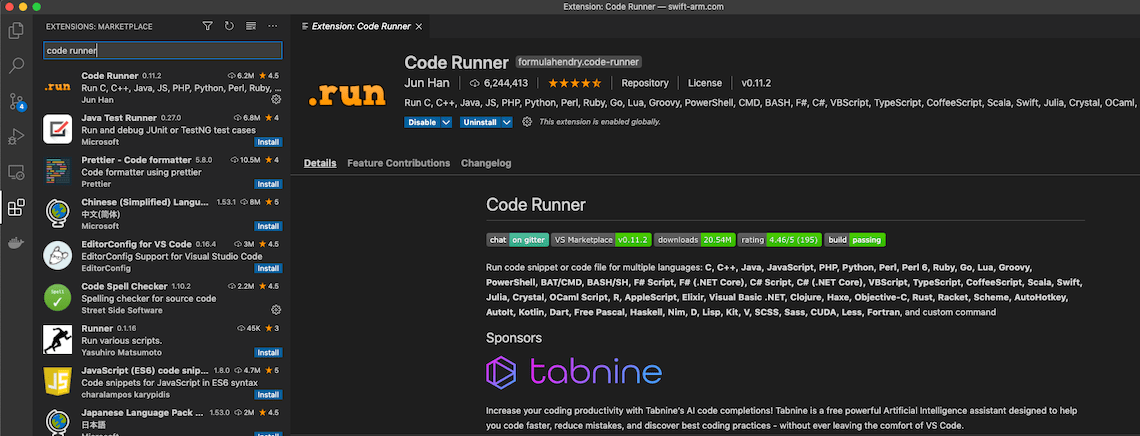This screenshot has width=1140, height=436.
Task: Open the Remote Explorer view
Action: tap(16, 172)
